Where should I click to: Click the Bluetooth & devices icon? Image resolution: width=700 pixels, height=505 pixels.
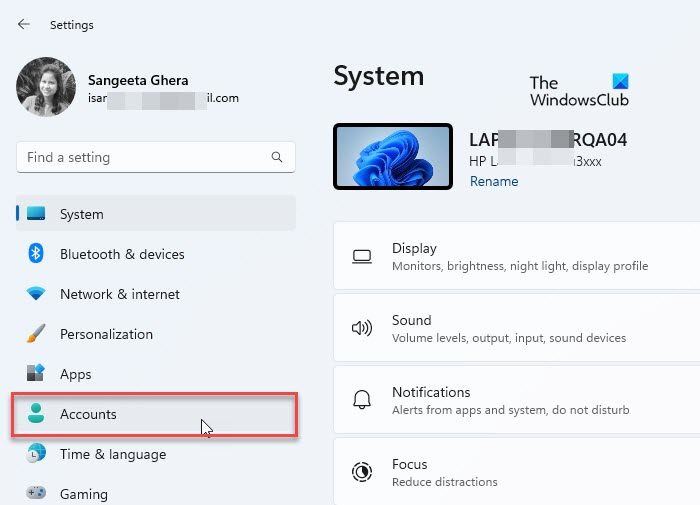pos(36,254)
